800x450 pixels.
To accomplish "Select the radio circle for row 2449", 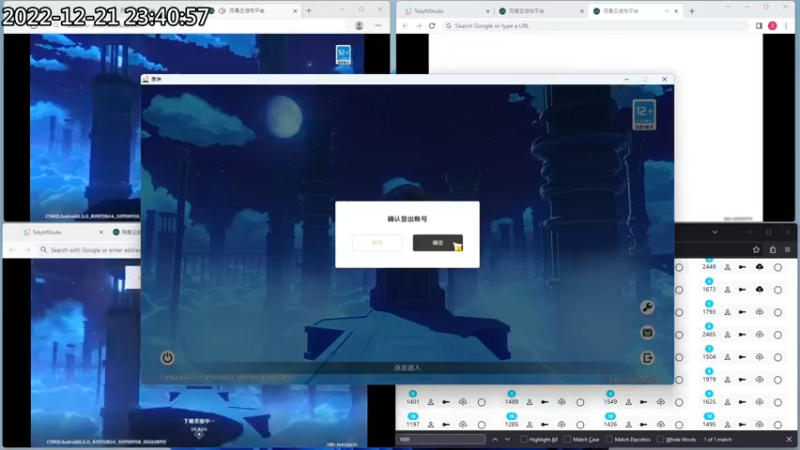I will click(778, 267).
